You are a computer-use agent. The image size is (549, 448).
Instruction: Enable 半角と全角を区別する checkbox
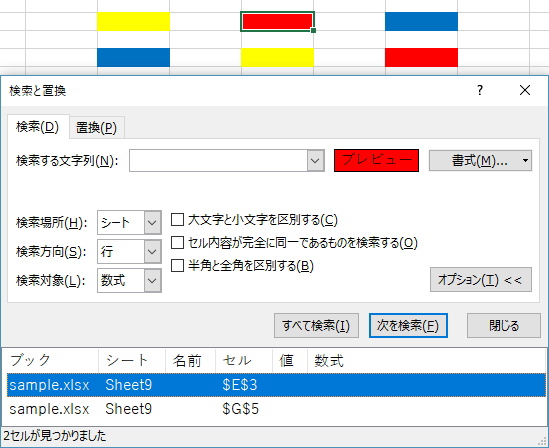178,266
